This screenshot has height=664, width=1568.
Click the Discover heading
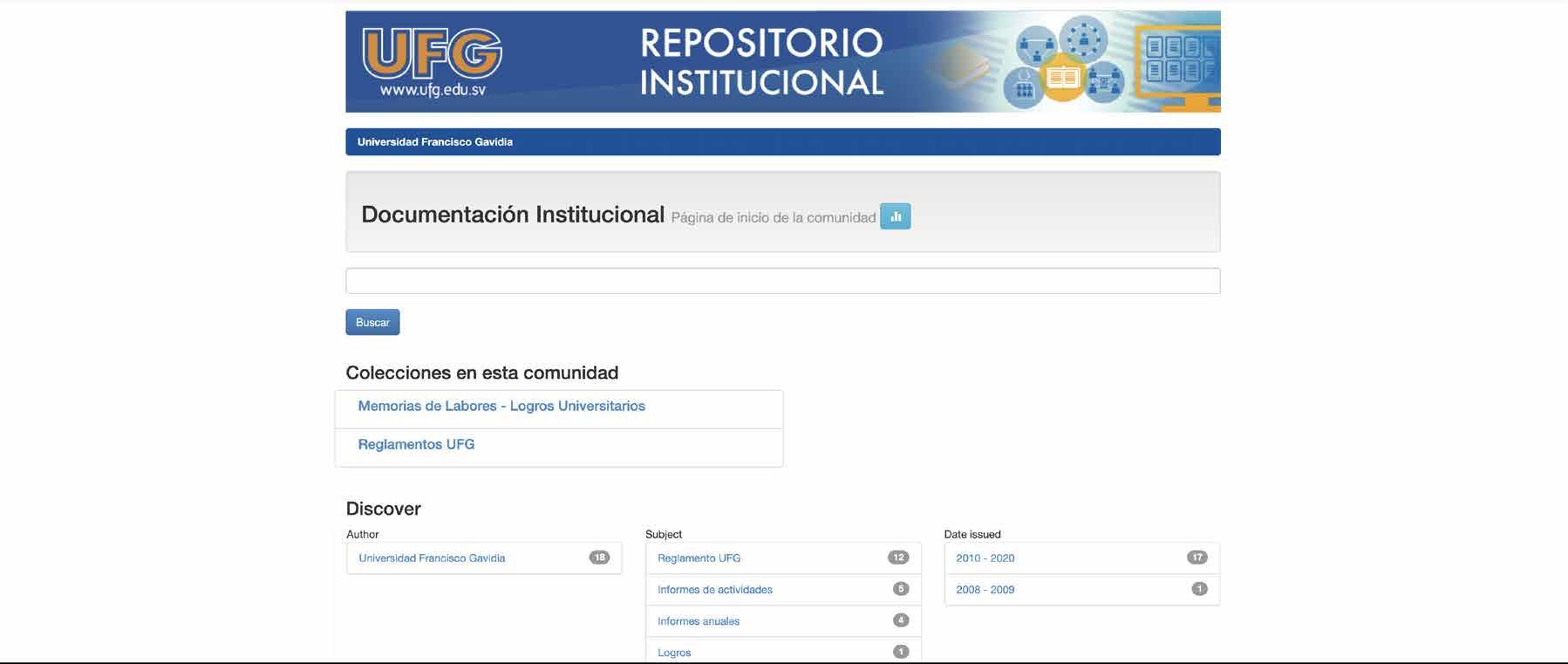click(383, 509)
